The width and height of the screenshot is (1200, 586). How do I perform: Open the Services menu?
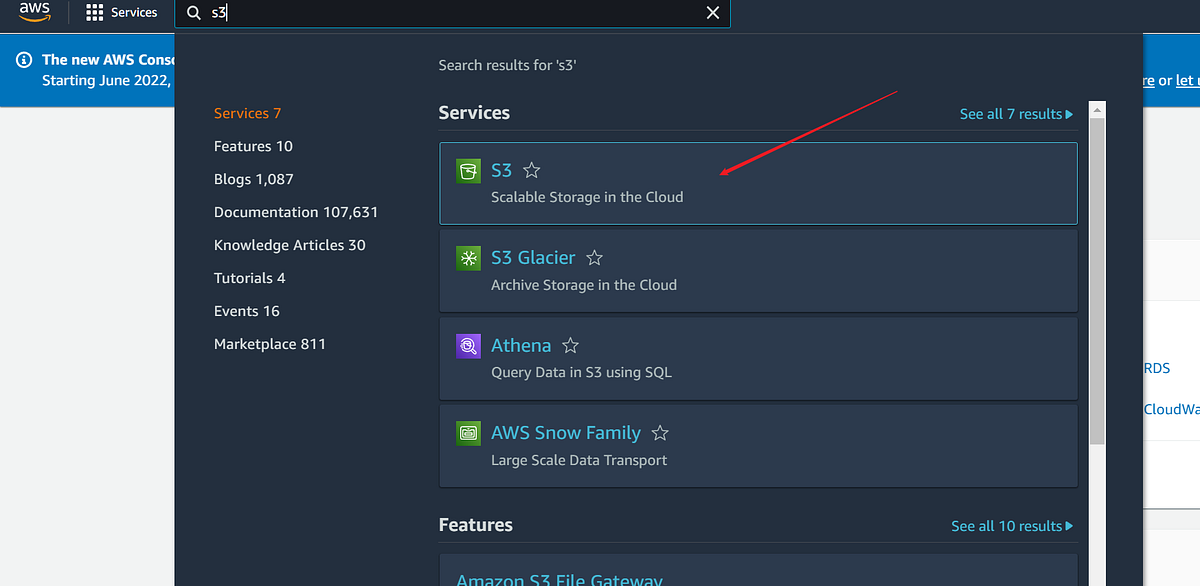click(122, 12)
